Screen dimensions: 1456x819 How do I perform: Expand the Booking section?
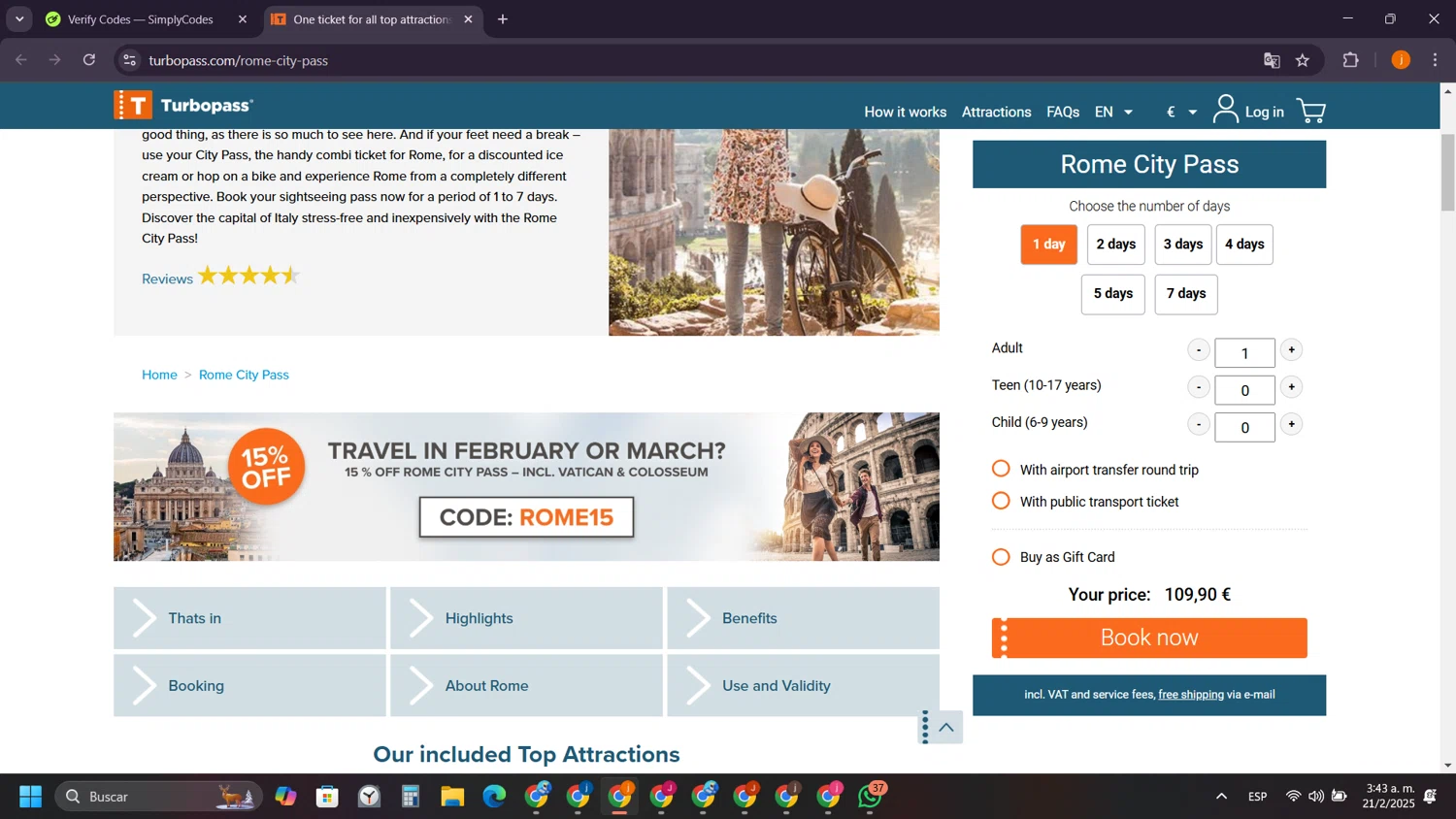(x=249, y=685)
